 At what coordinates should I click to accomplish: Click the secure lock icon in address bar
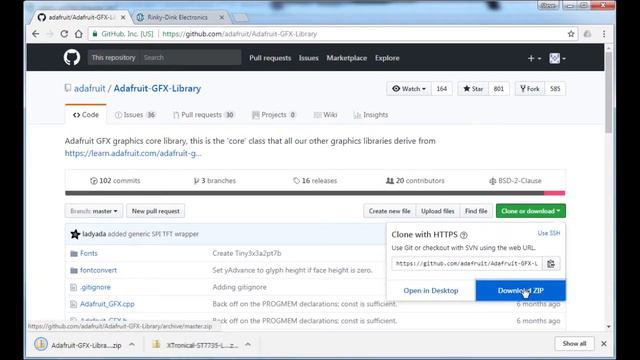pyautogui.click(x=95, y=34)
